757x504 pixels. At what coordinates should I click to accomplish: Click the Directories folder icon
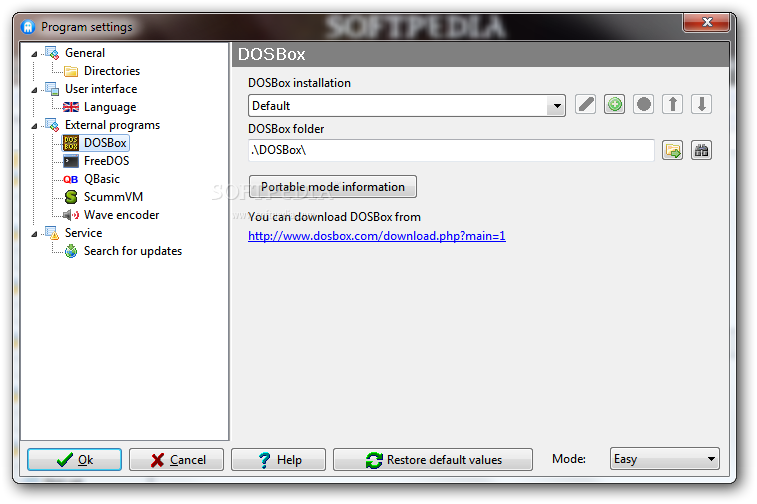(71, 71)
